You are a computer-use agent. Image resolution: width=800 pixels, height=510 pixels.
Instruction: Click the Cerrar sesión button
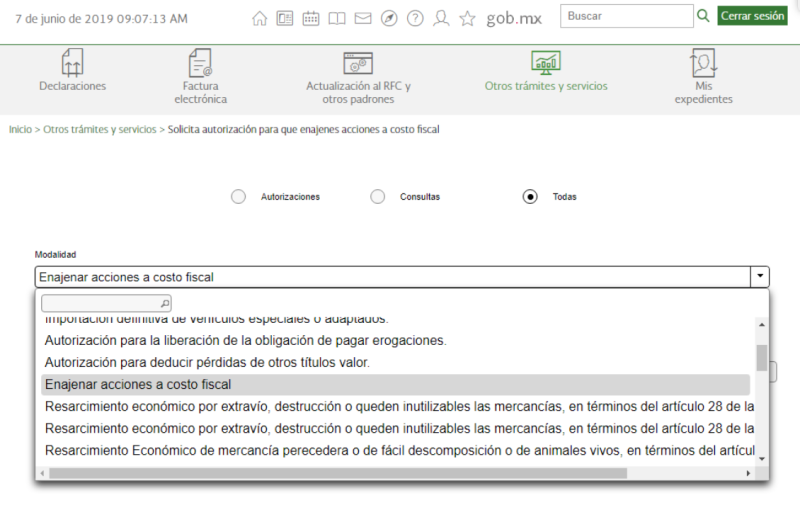pos(753,16)
